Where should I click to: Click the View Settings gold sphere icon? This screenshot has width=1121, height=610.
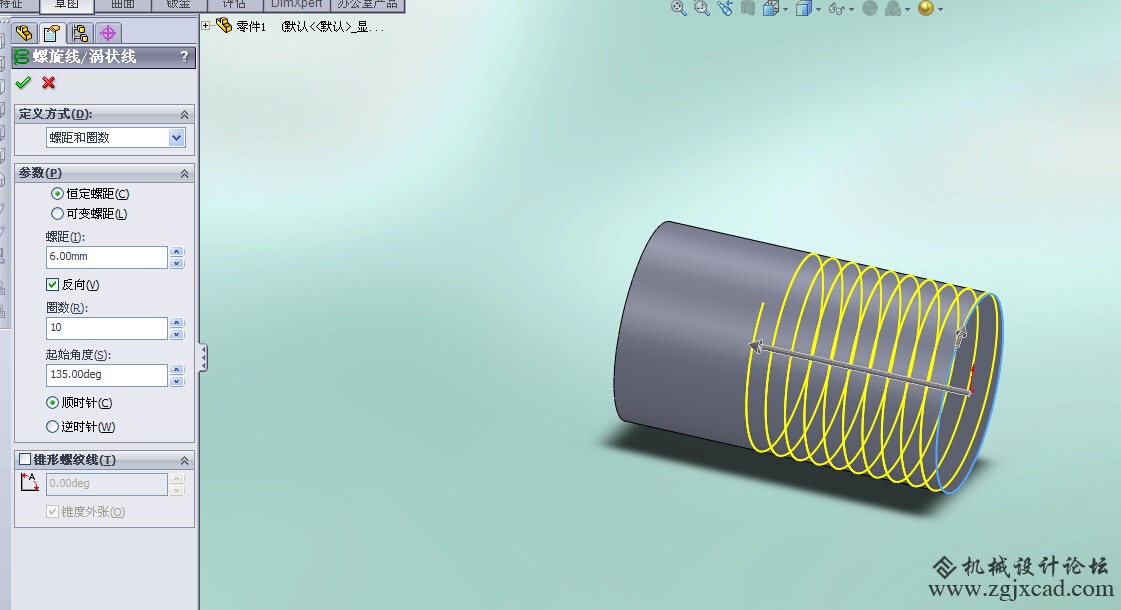coord(926,9)
